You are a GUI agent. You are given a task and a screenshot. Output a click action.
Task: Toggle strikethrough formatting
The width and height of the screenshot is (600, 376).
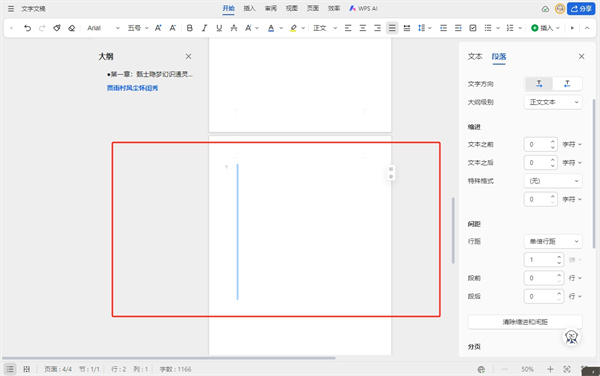[x=234, y=28]
